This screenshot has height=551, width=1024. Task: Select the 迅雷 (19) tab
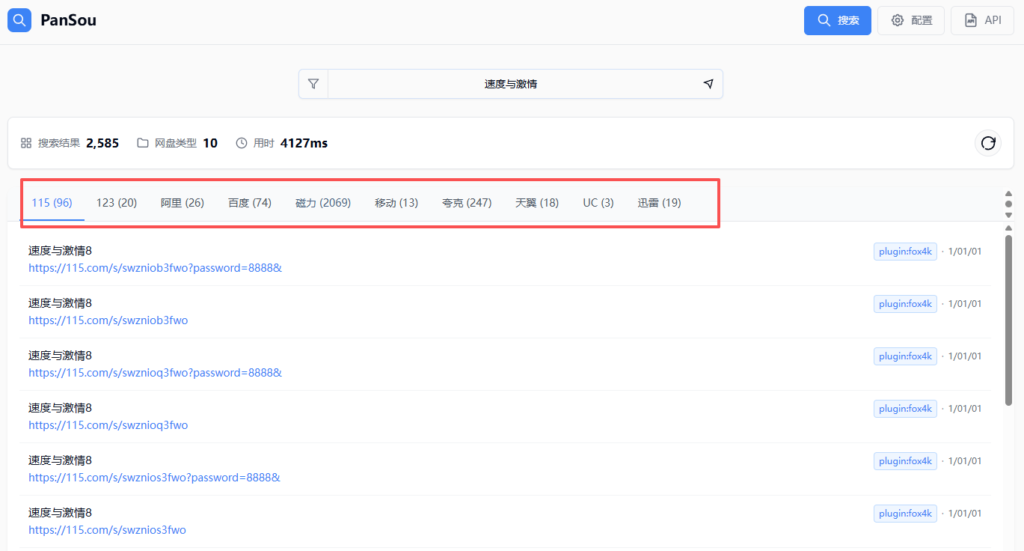point(659,203)
